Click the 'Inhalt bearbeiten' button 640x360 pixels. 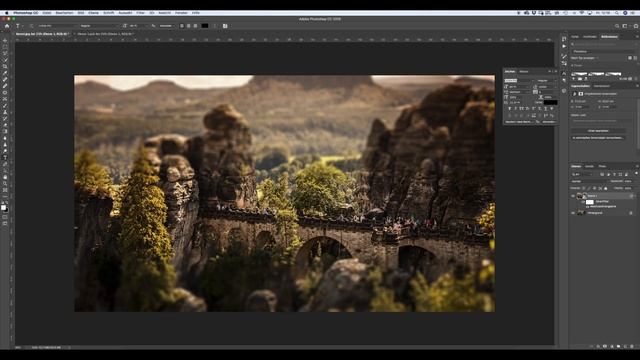598,131
